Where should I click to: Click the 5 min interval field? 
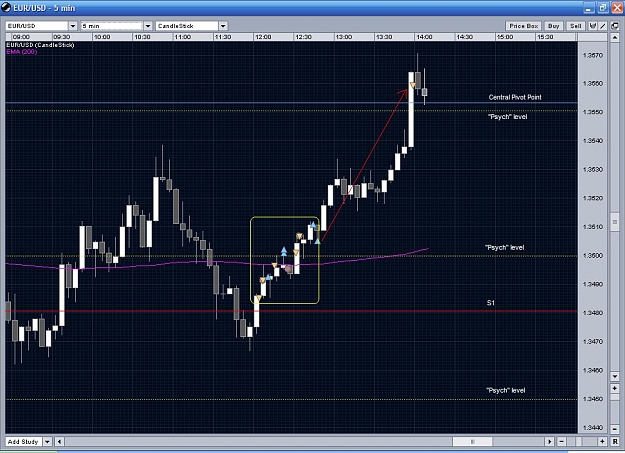tap(112, 26)
